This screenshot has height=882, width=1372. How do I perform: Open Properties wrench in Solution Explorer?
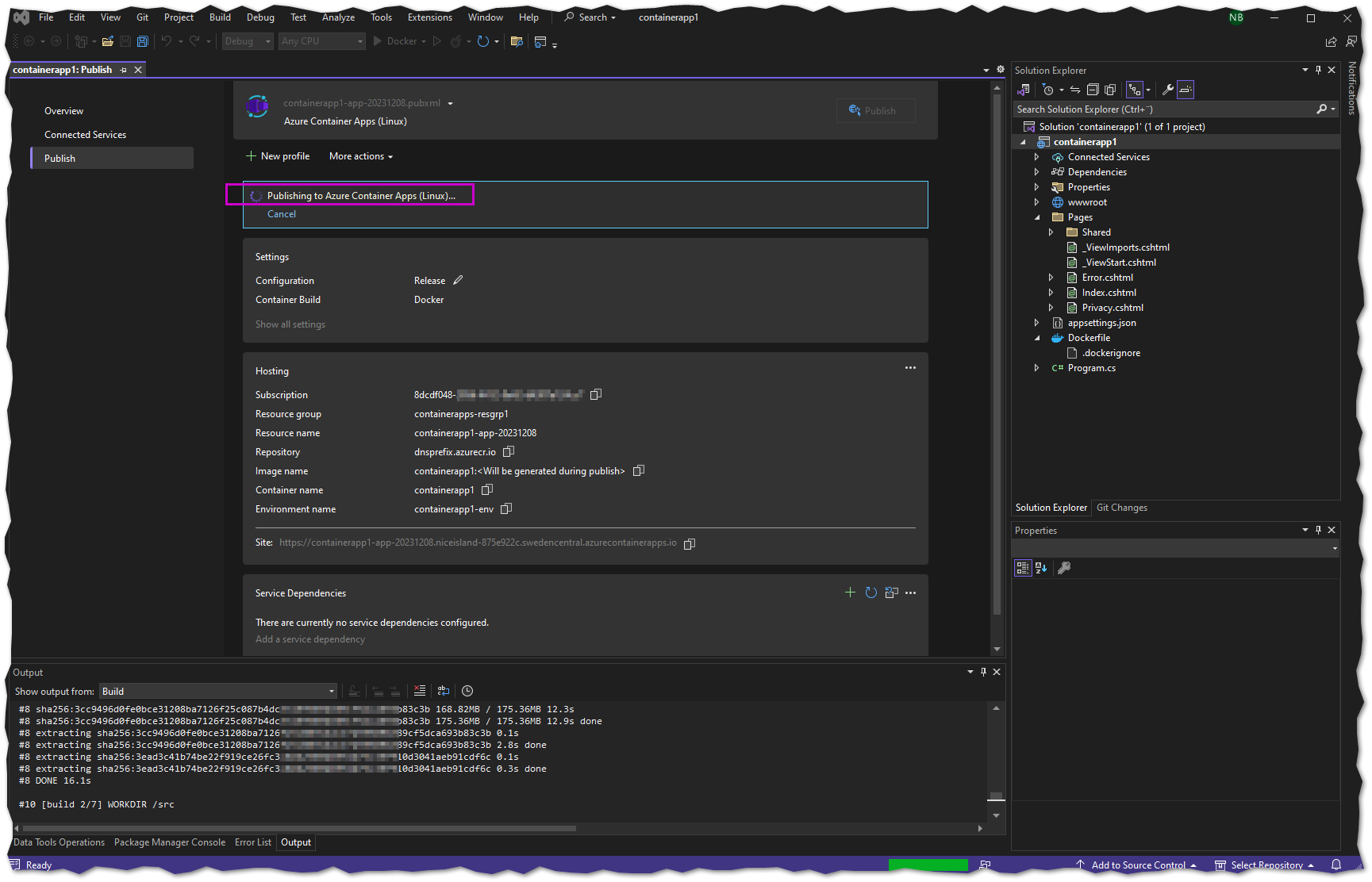point(1167,90)
